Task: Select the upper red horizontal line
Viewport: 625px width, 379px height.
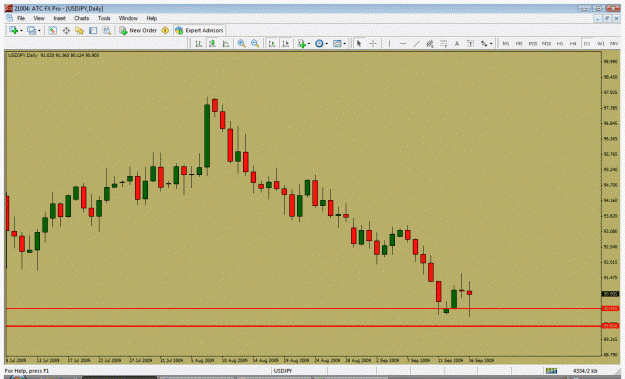Action: [x=303, y=308]
